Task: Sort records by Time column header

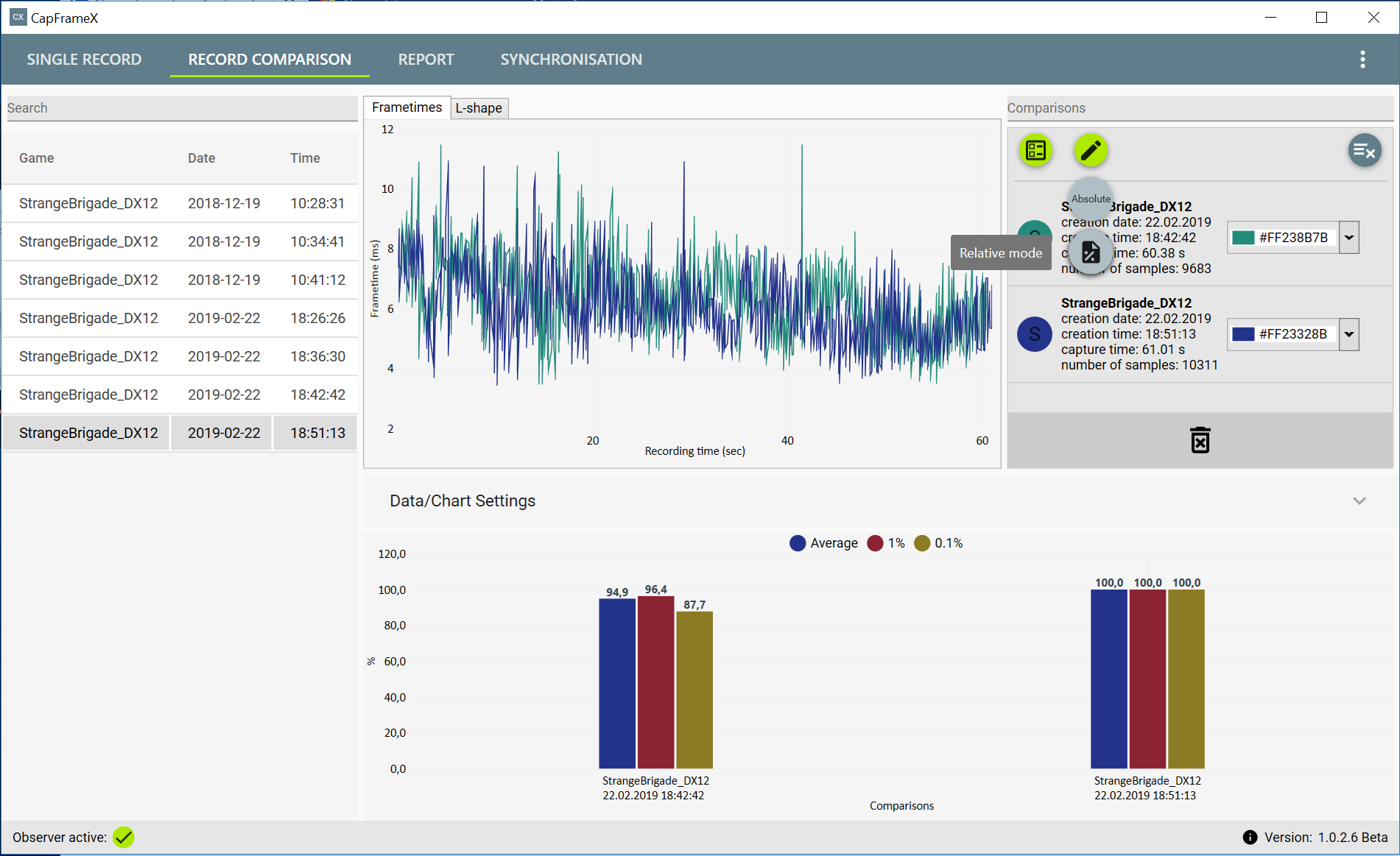Action: click(305, 158)
